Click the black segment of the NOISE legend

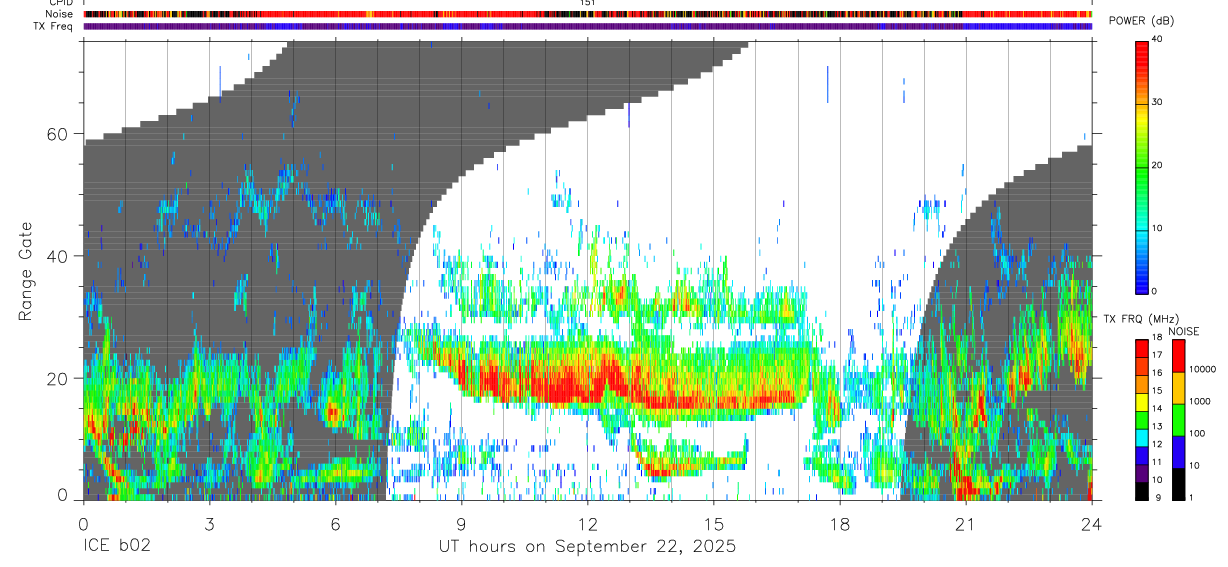[1179, 484]
